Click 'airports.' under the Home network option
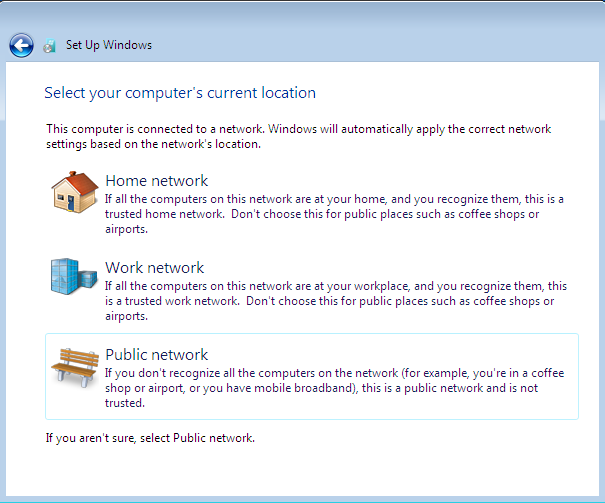The height and width of the screenshot is (503, 605). pos(127,229)
